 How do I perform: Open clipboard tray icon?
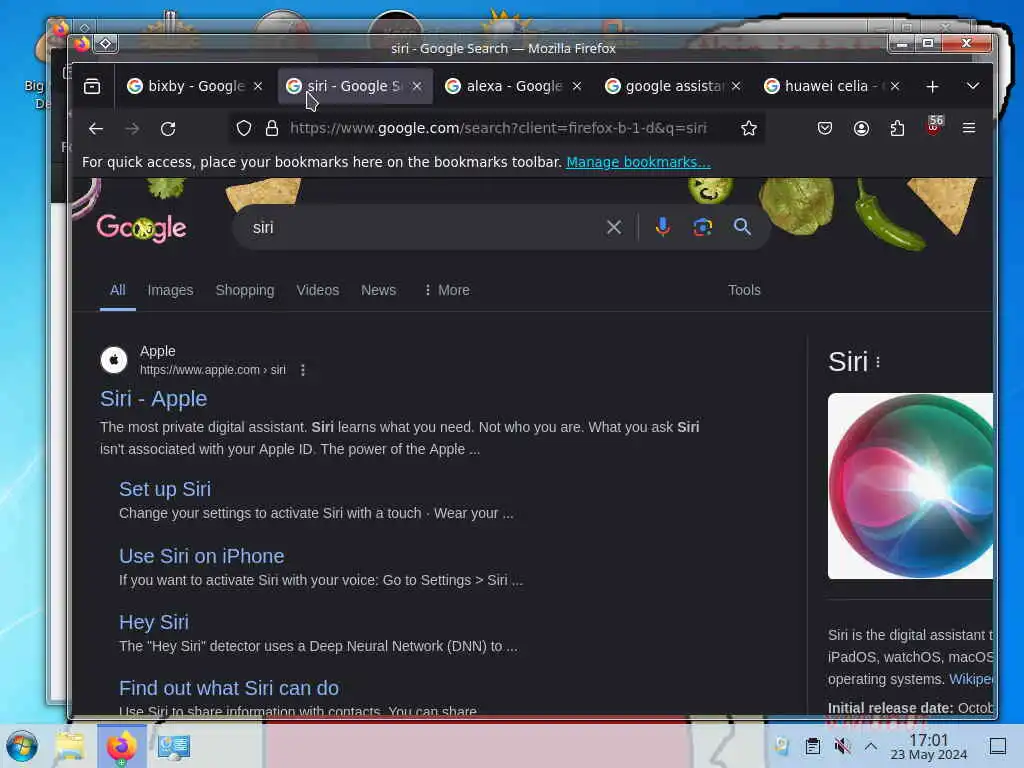pos(812,746)
